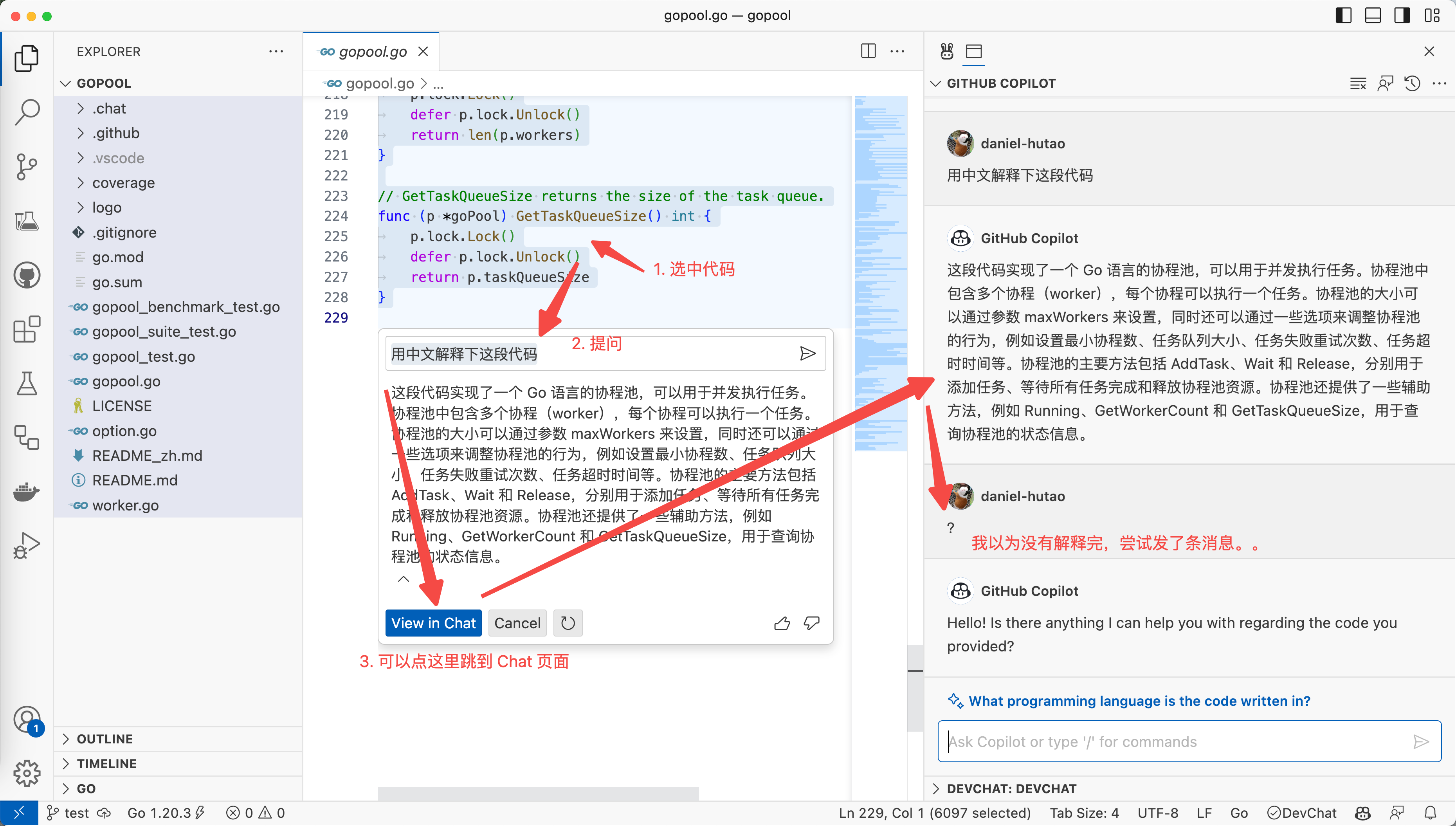The image size is (1456, 826).
Task: Click errors and warnings count in status bar
Action: pyautogui.click(x=255, y=813)
